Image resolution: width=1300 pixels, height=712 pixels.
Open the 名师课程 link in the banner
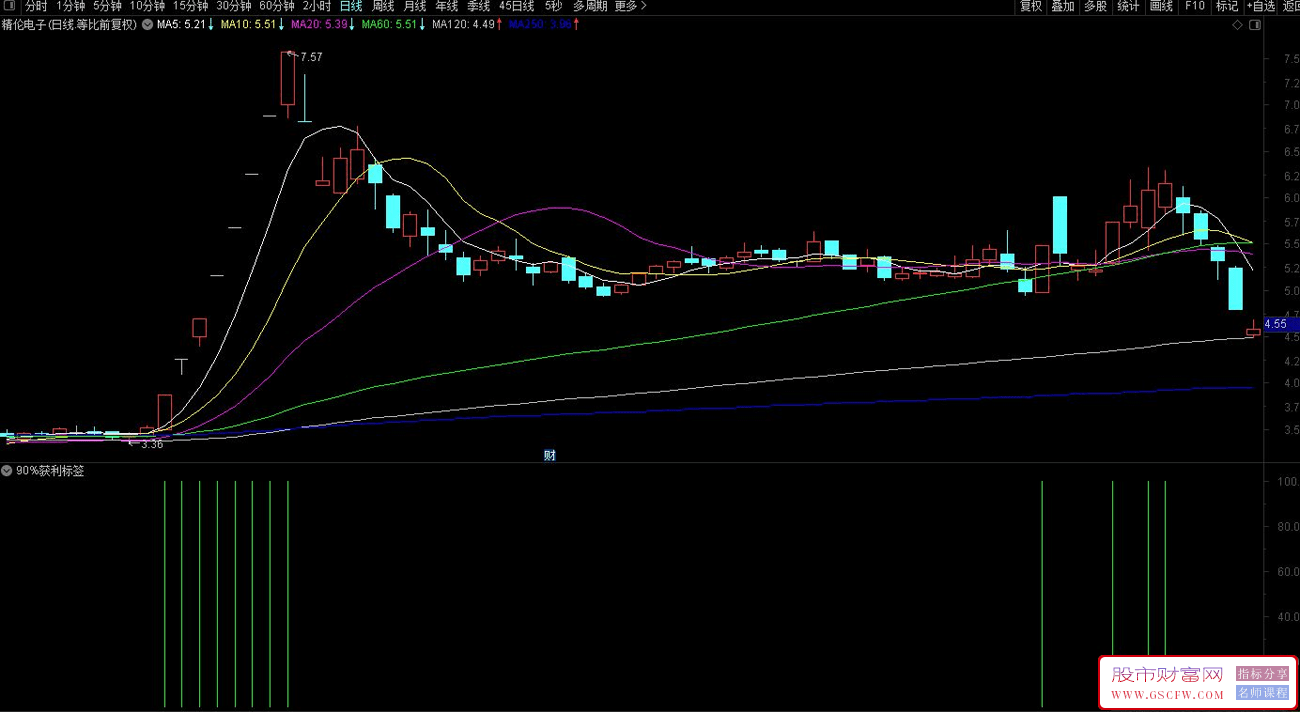pos(1262,693)
